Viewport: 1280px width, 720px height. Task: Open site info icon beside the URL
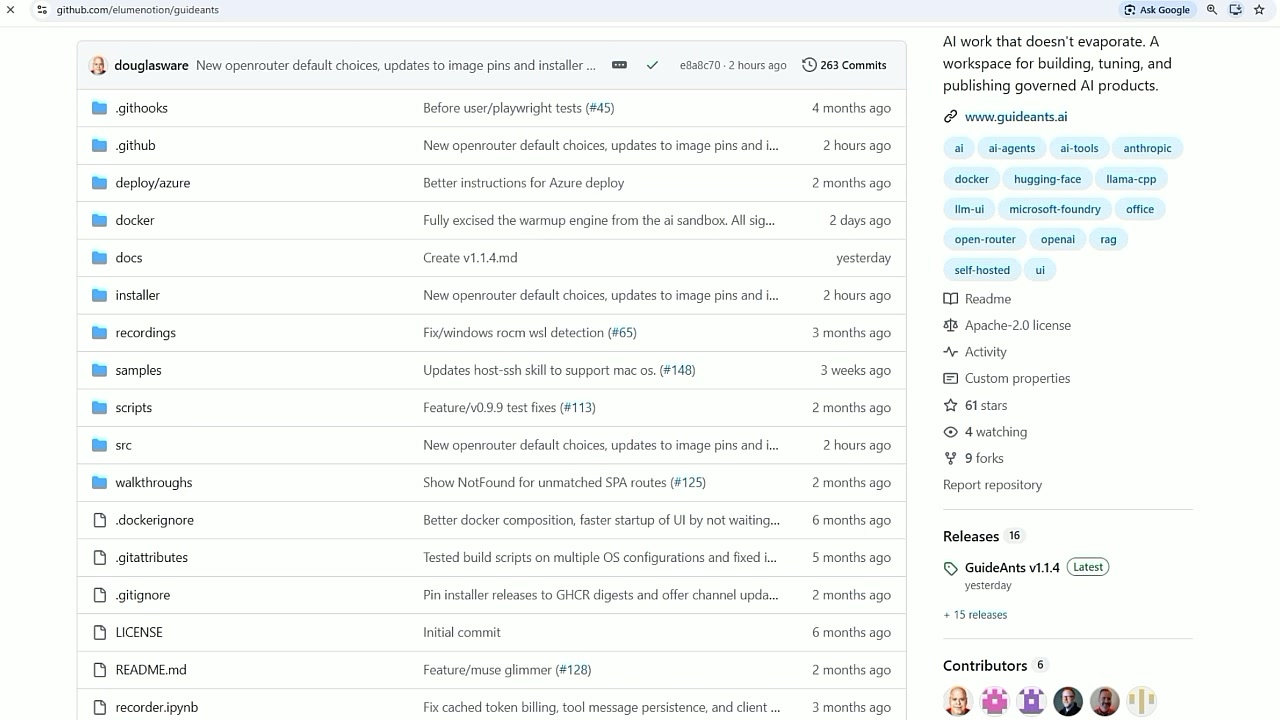click(42, 10)
